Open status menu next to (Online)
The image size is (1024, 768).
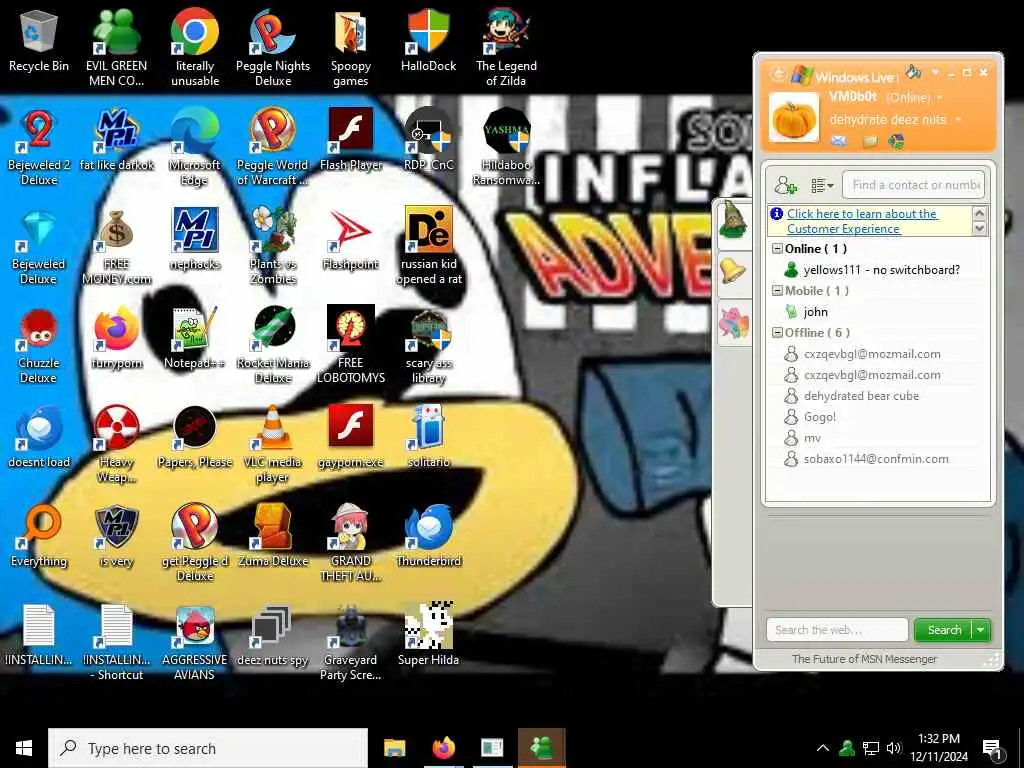point(939,98)
